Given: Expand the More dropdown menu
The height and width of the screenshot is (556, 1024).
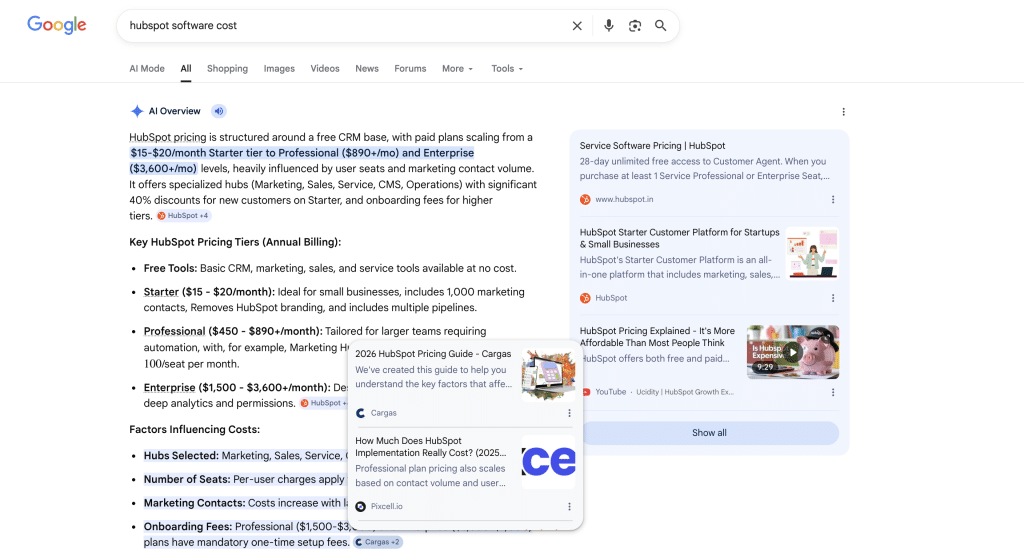Looking at the screenshot, I should tap(457, 69).
